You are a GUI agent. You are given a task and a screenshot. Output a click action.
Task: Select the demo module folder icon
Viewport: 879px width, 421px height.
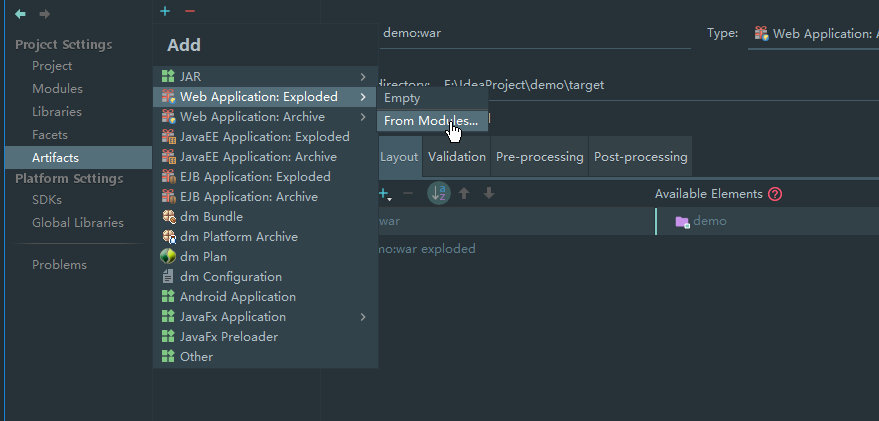tap(682, 221)
